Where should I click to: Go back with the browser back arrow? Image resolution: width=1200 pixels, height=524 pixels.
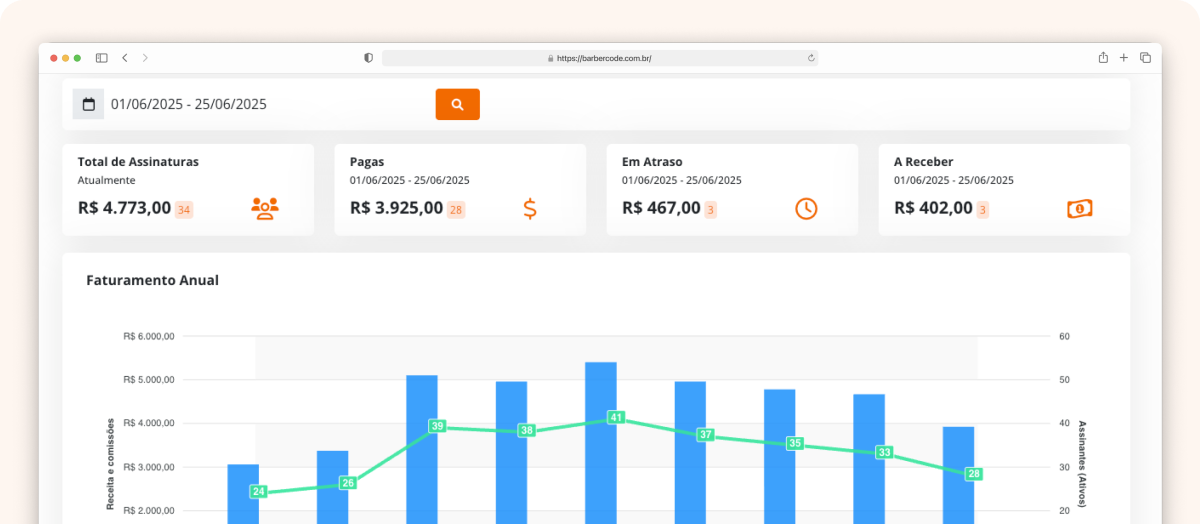(x=124, y=58)
